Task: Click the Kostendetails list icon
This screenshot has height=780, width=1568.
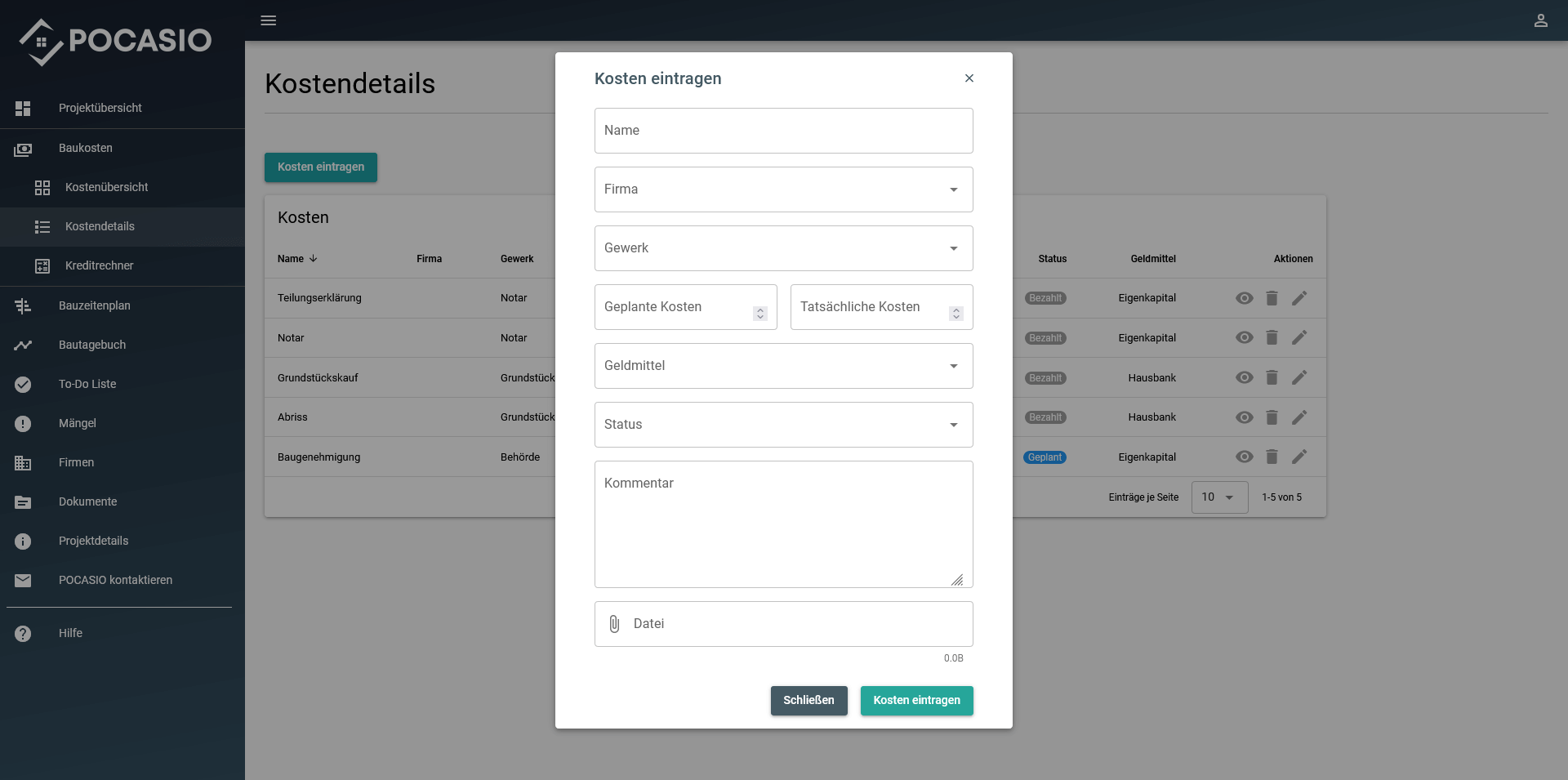Action: click(x=42, y=227)
